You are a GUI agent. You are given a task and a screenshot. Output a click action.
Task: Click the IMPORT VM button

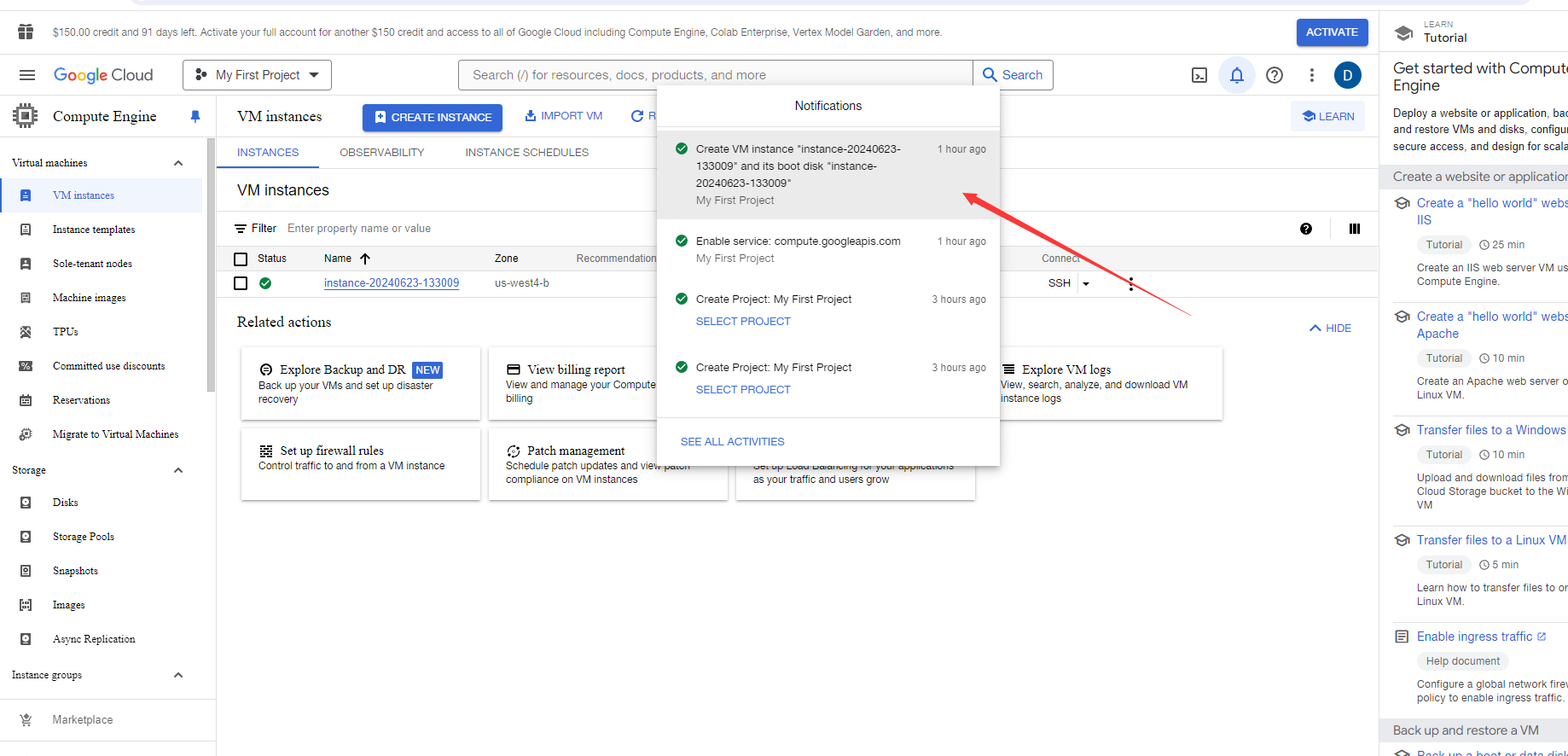(x=564, y=116)
